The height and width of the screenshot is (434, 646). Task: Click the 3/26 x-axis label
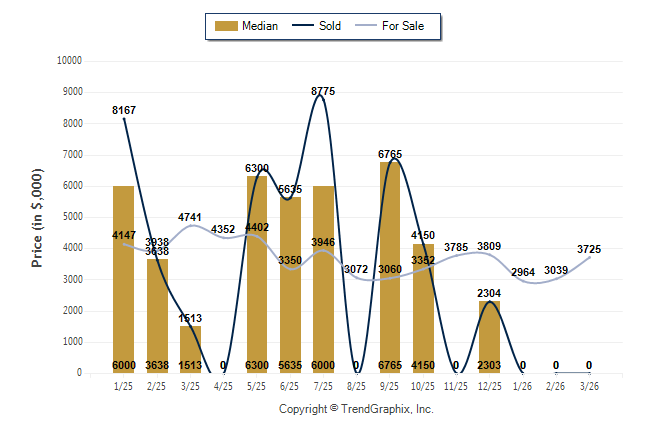click(590, 385)
